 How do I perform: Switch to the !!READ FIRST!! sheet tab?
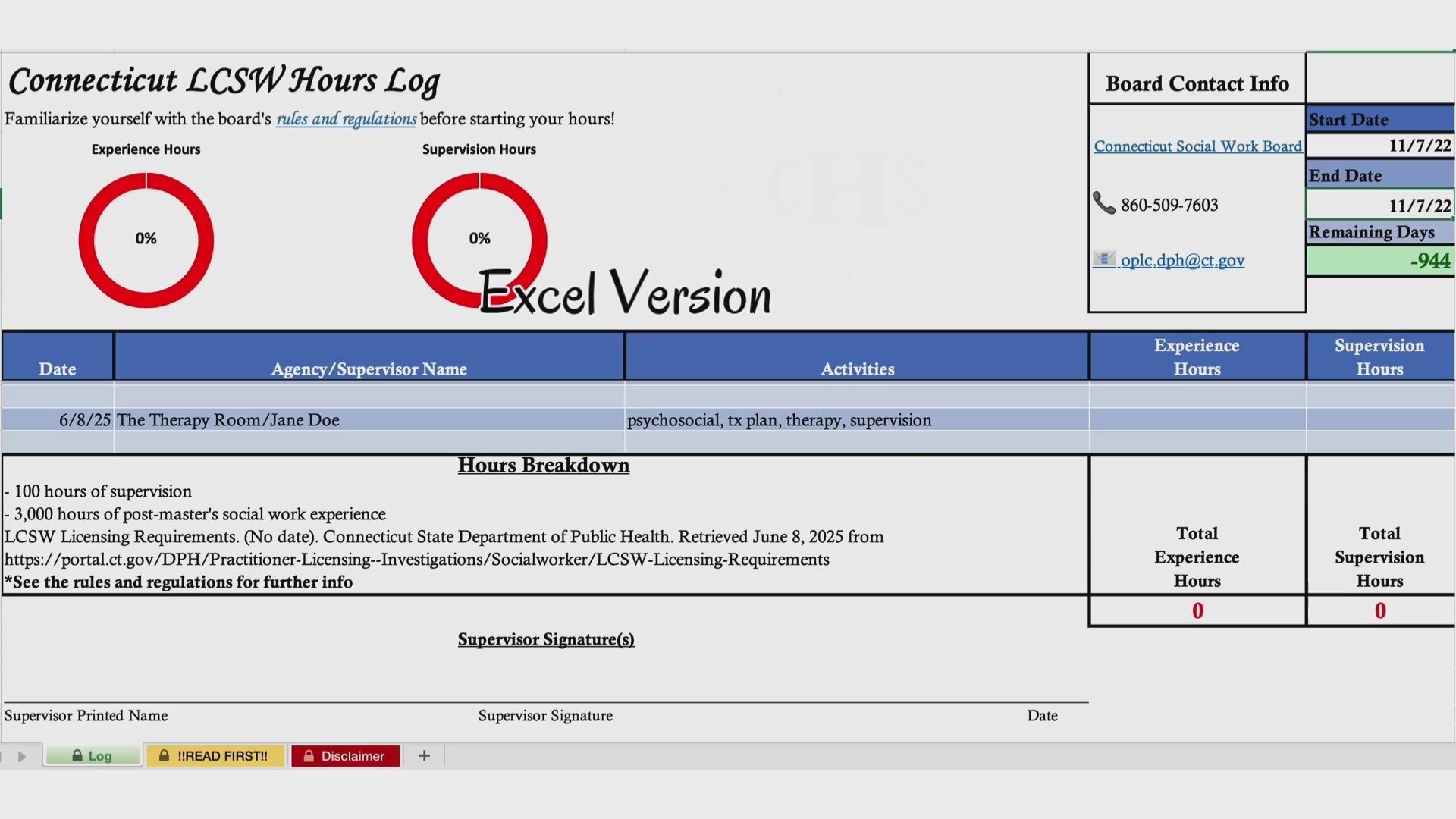point(215,756)
